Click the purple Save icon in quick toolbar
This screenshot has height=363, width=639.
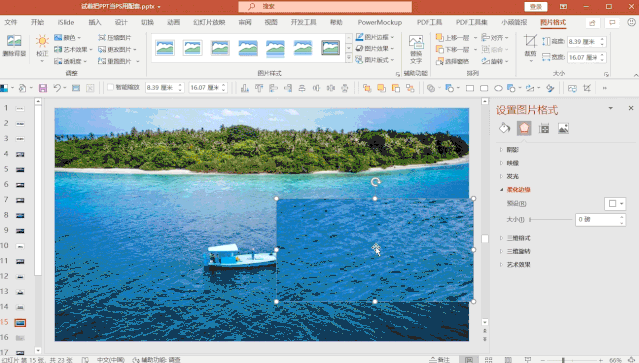(43, 88)
